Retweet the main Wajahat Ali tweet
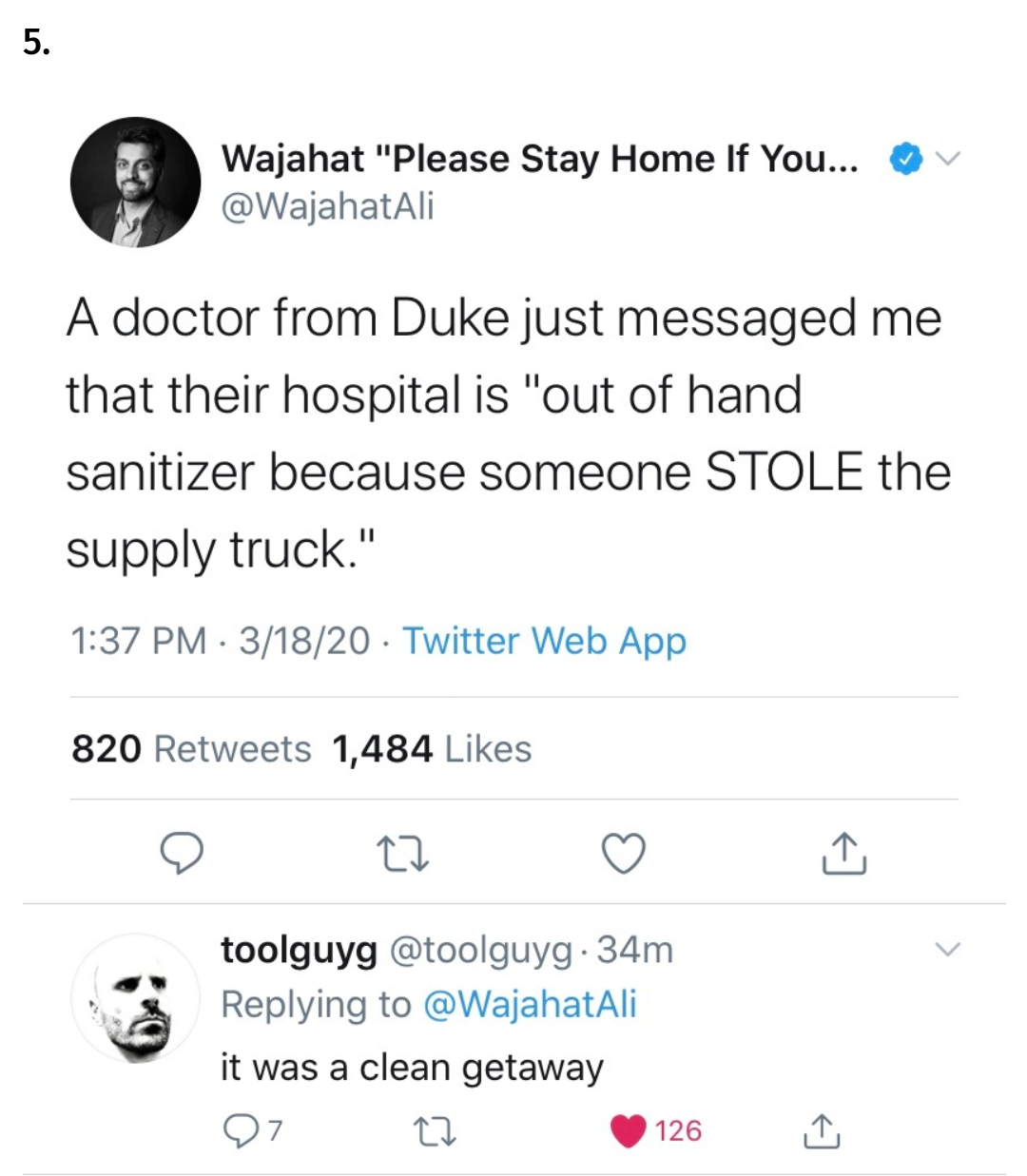1027x1176 pixels. coord(402,853)
